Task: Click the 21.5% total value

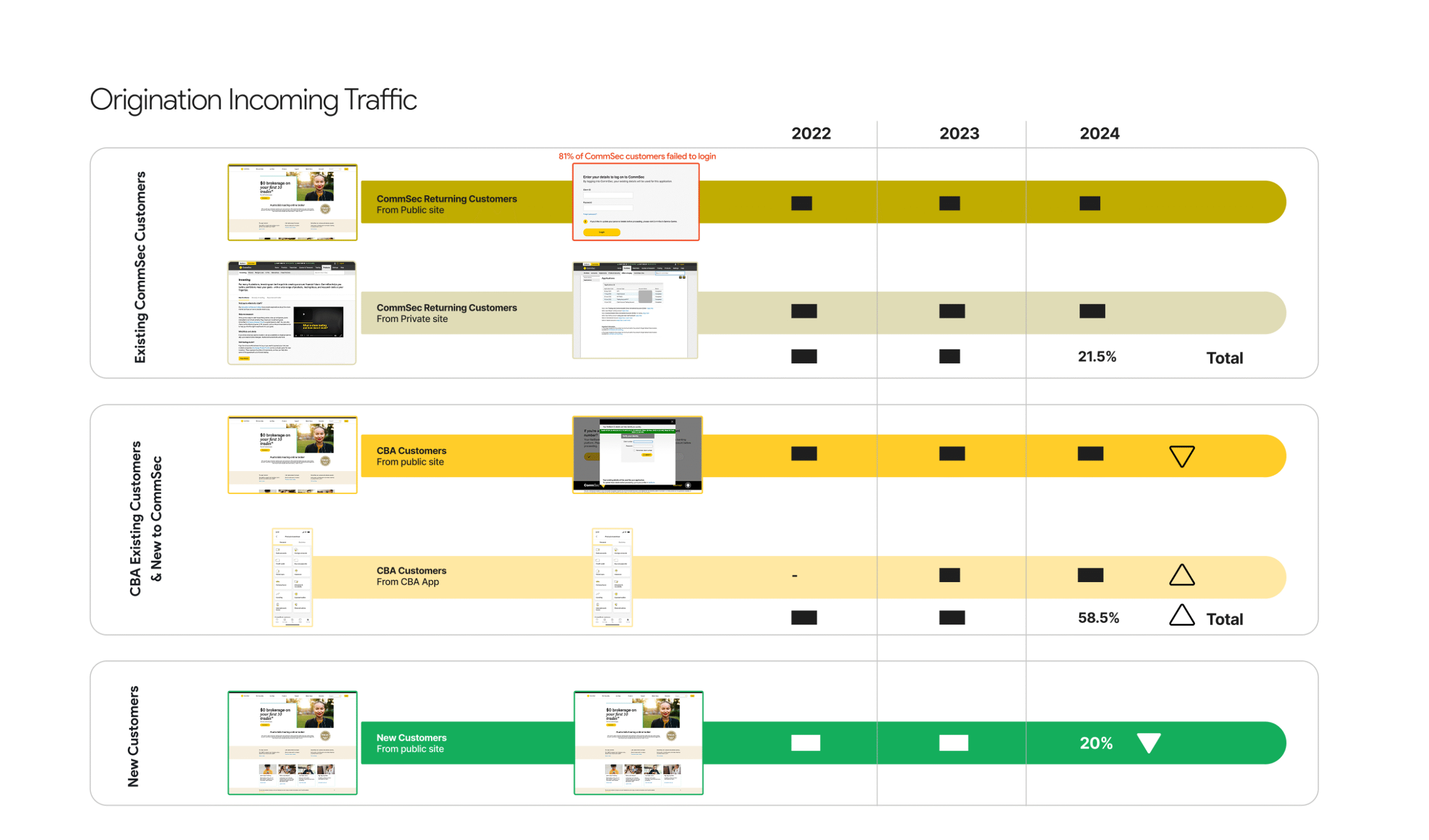Action: click(x=1097, y=357)
